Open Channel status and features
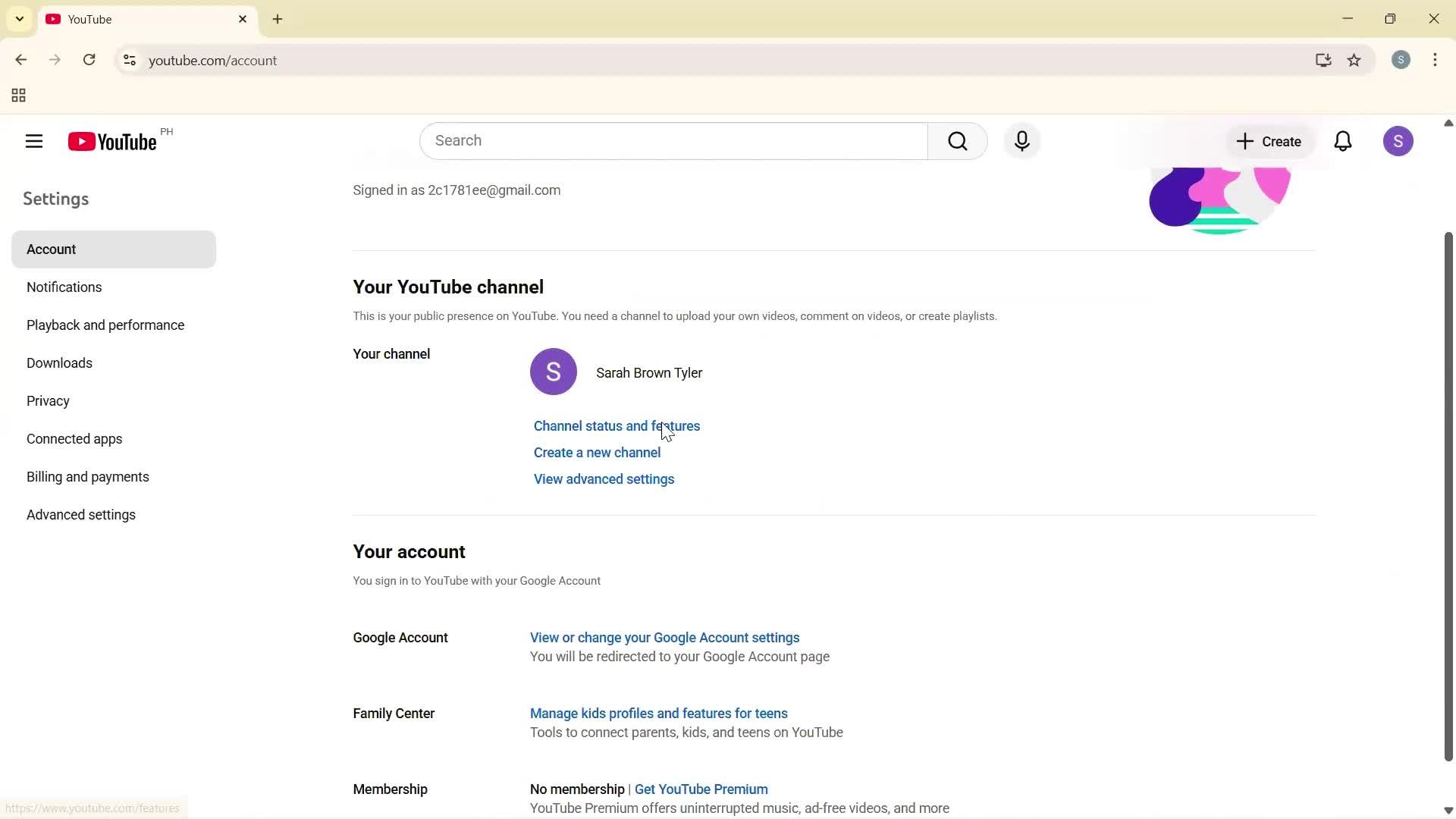 [617, 426]
